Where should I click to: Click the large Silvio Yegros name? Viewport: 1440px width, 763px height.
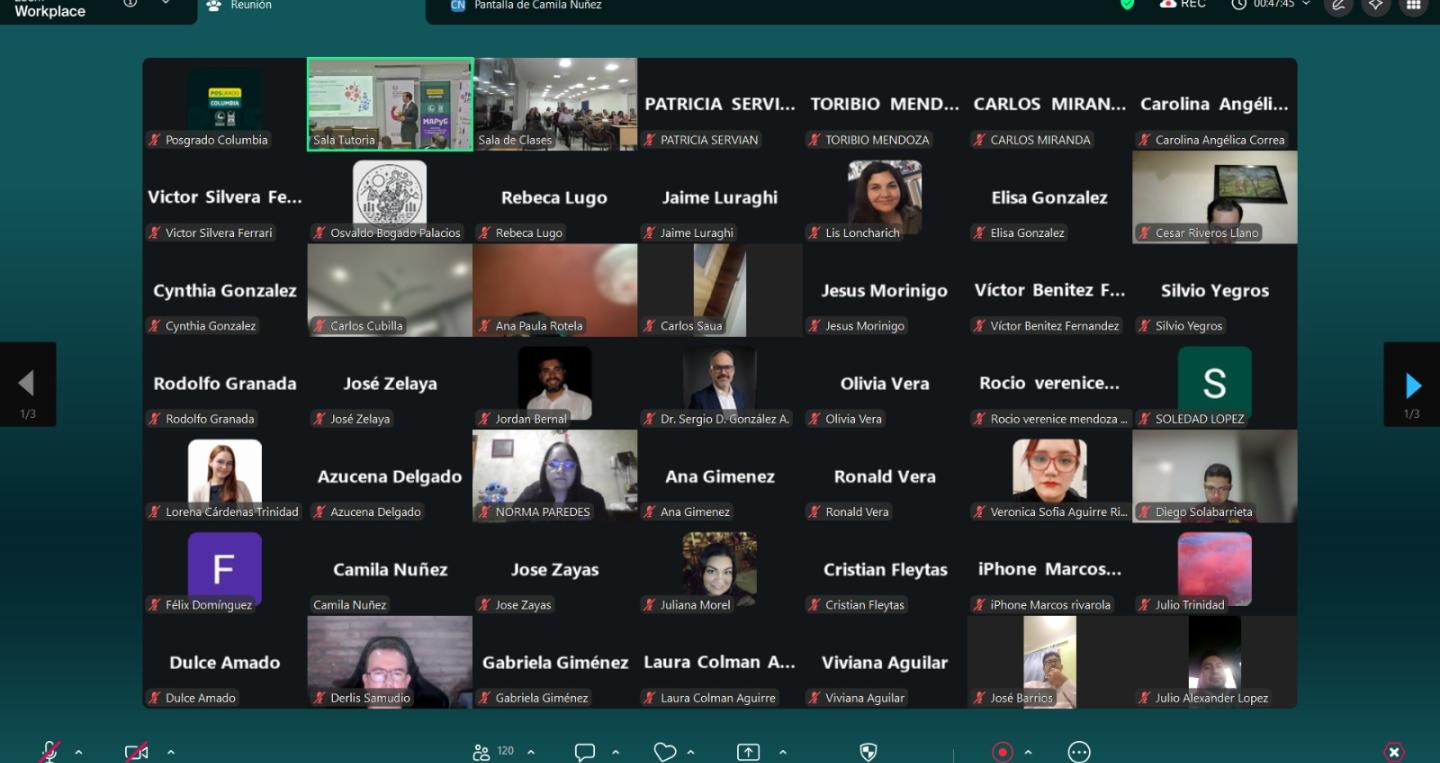1215,291
